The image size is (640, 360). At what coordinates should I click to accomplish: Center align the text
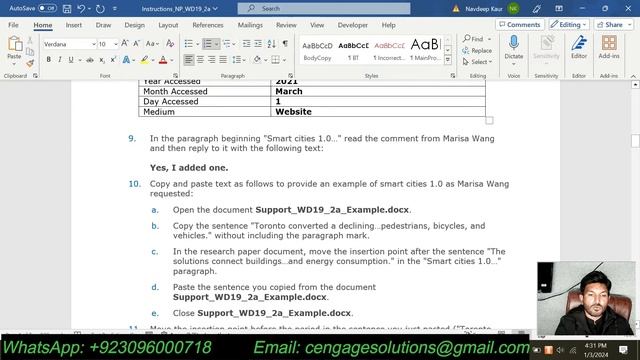pyautogui.click(x=200, y=60)
